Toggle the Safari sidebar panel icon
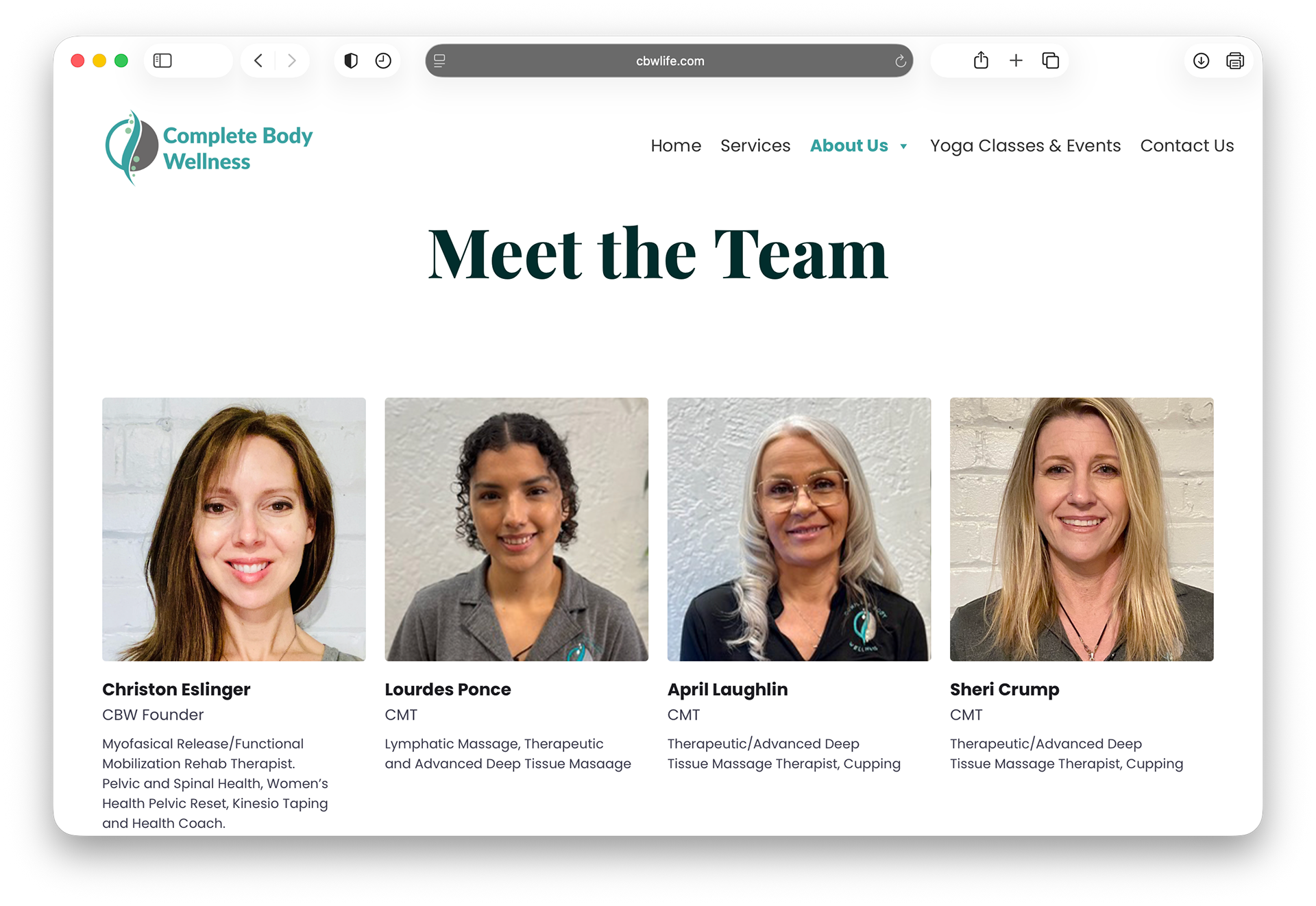Image resolution: width=1316 pixels, height=906 pixels. tap(162, 61)
